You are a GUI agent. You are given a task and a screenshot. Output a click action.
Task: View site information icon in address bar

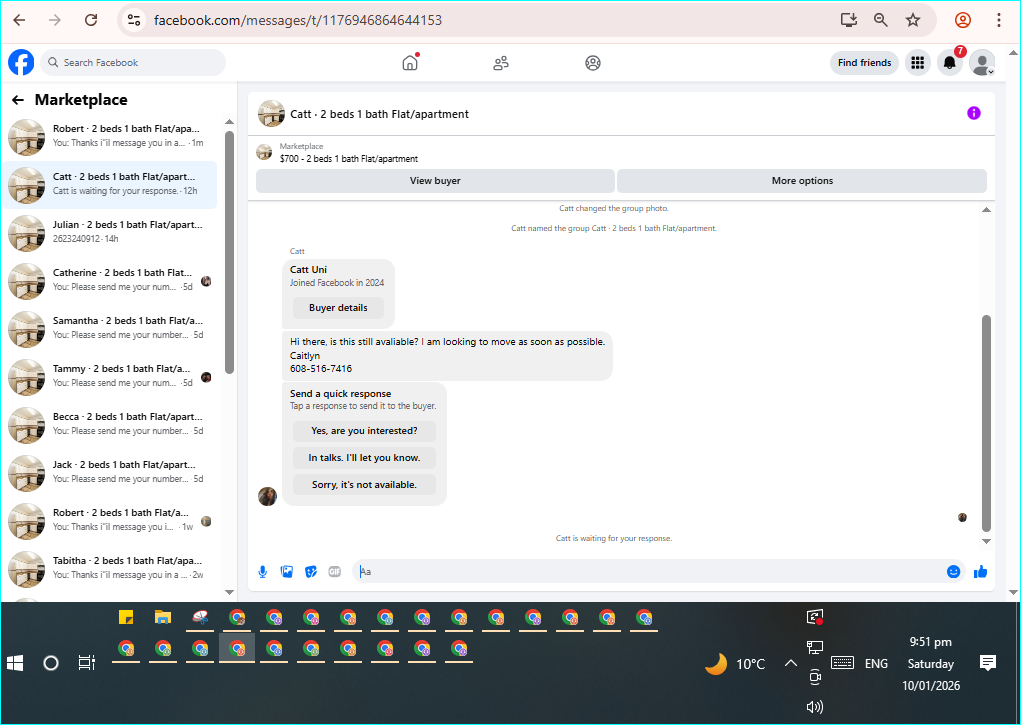tap(133, 20)
